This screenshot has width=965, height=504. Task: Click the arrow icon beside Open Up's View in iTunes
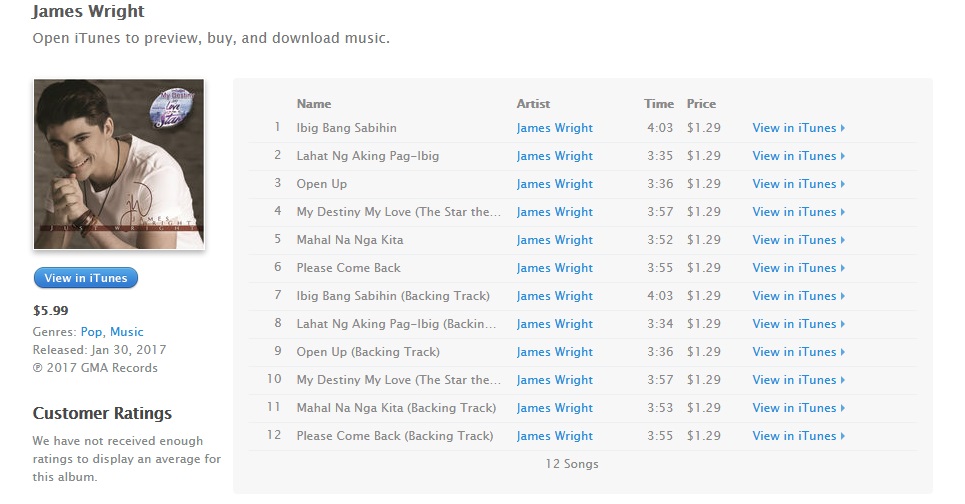point(843,184)
